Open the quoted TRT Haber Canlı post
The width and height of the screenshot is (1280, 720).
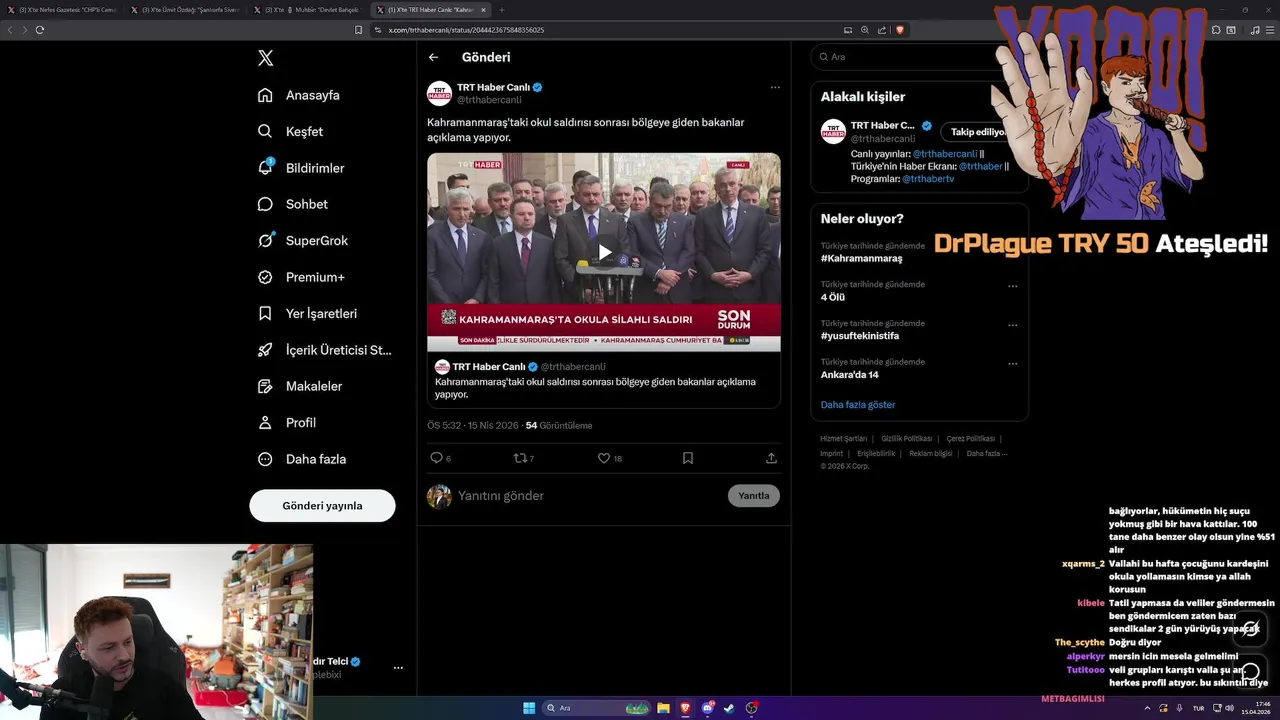[x=604, y=381]
